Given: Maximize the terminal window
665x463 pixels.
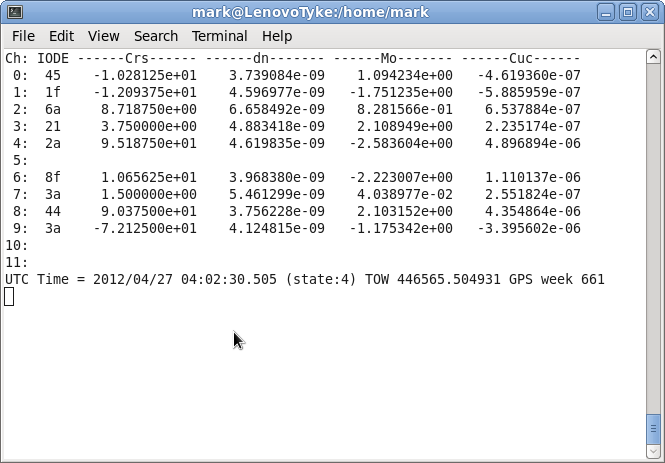Looking at the screenshot, I should coord(627,12).
